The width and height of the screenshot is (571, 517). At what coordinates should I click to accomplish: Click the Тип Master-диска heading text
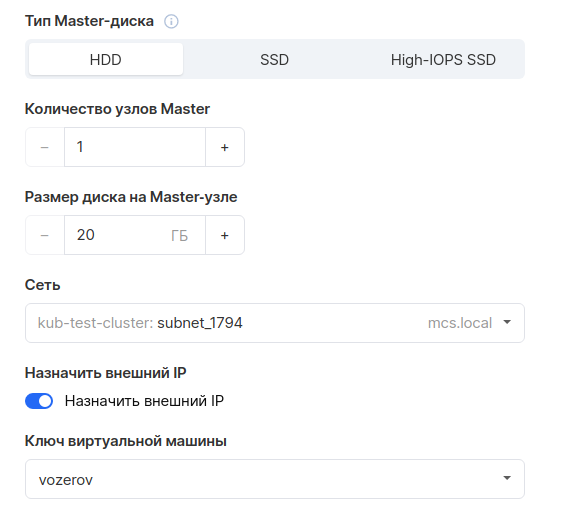pos(89,21)
